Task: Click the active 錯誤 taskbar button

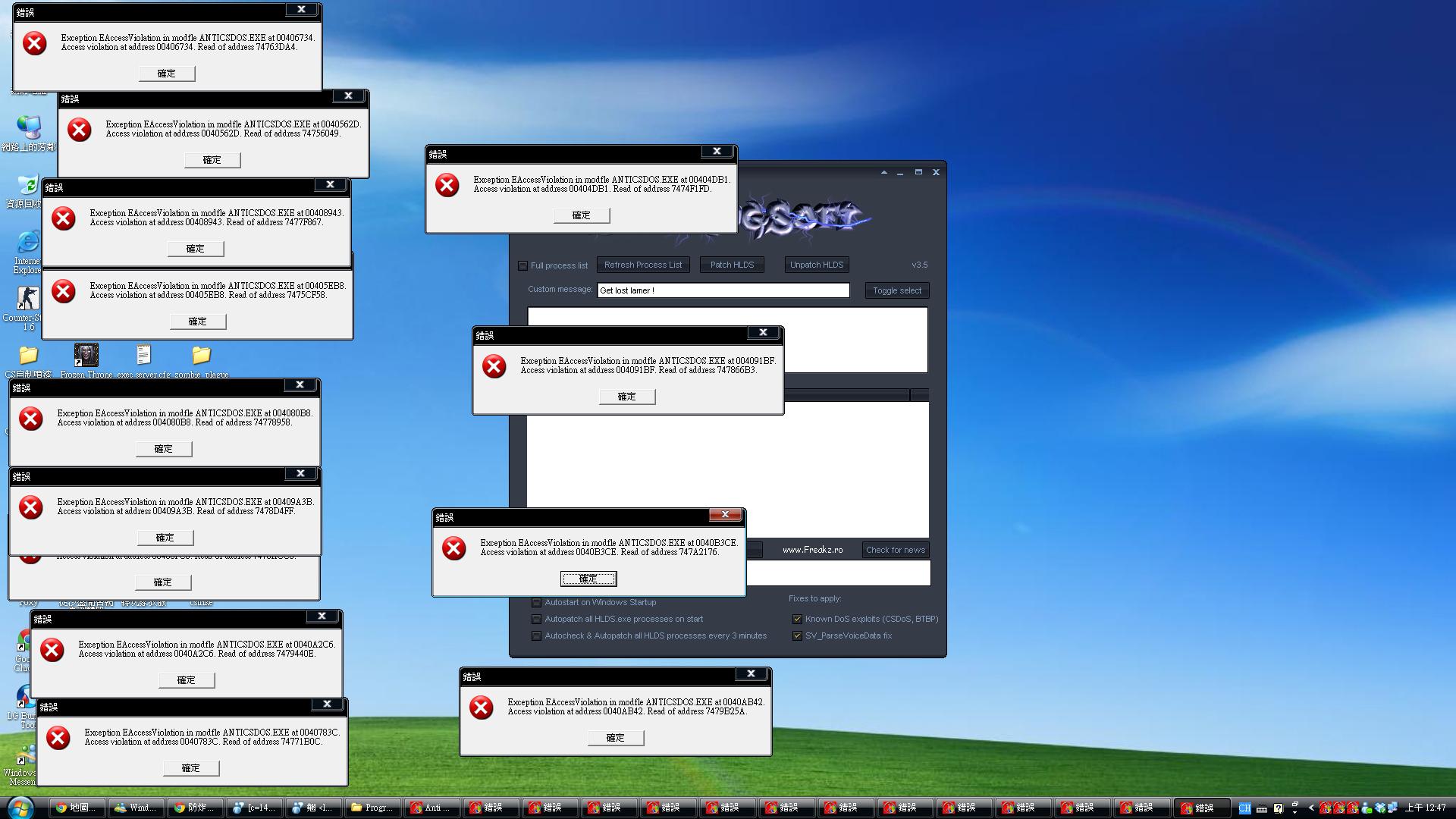Action: pos(1201,808)
